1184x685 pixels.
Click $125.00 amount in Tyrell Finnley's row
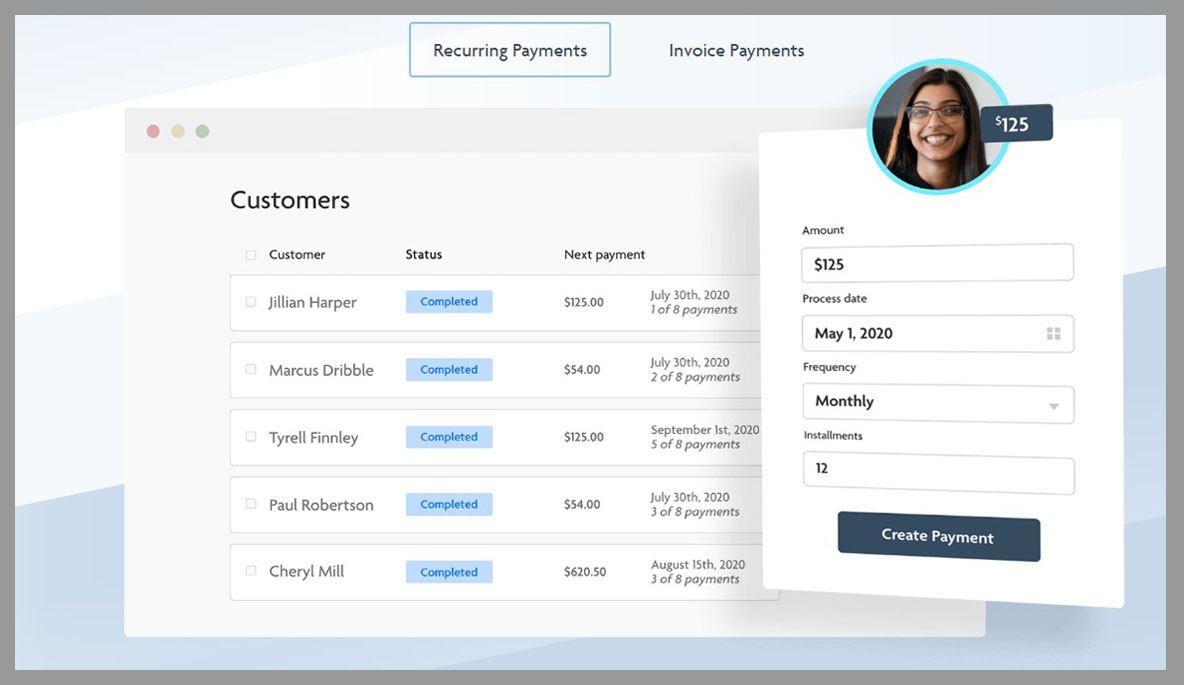584,437
